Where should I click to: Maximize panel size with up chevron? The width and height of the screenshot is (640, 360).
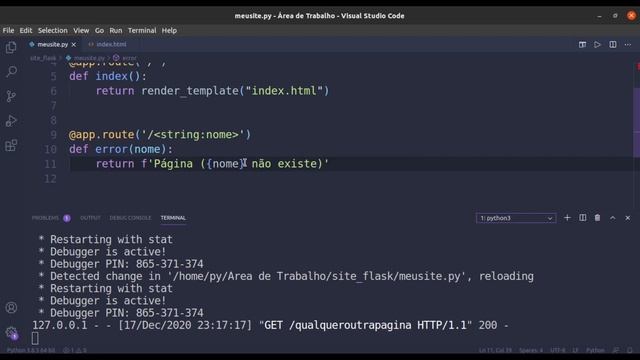pyautogui.click(x=613, y=218)
